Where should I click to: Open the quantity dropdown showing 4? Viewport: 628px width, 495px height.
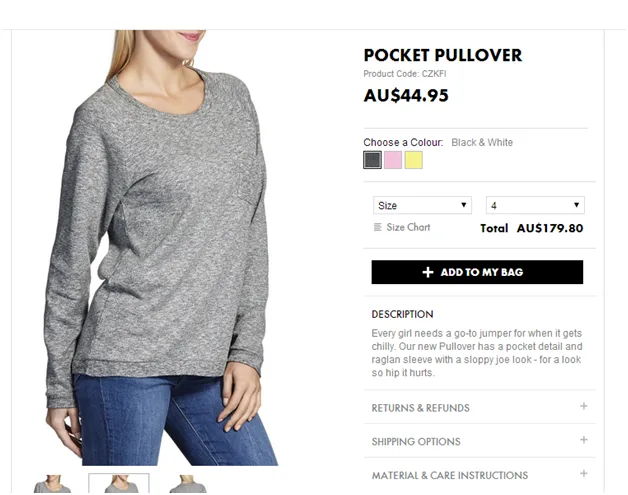[535, 205]
